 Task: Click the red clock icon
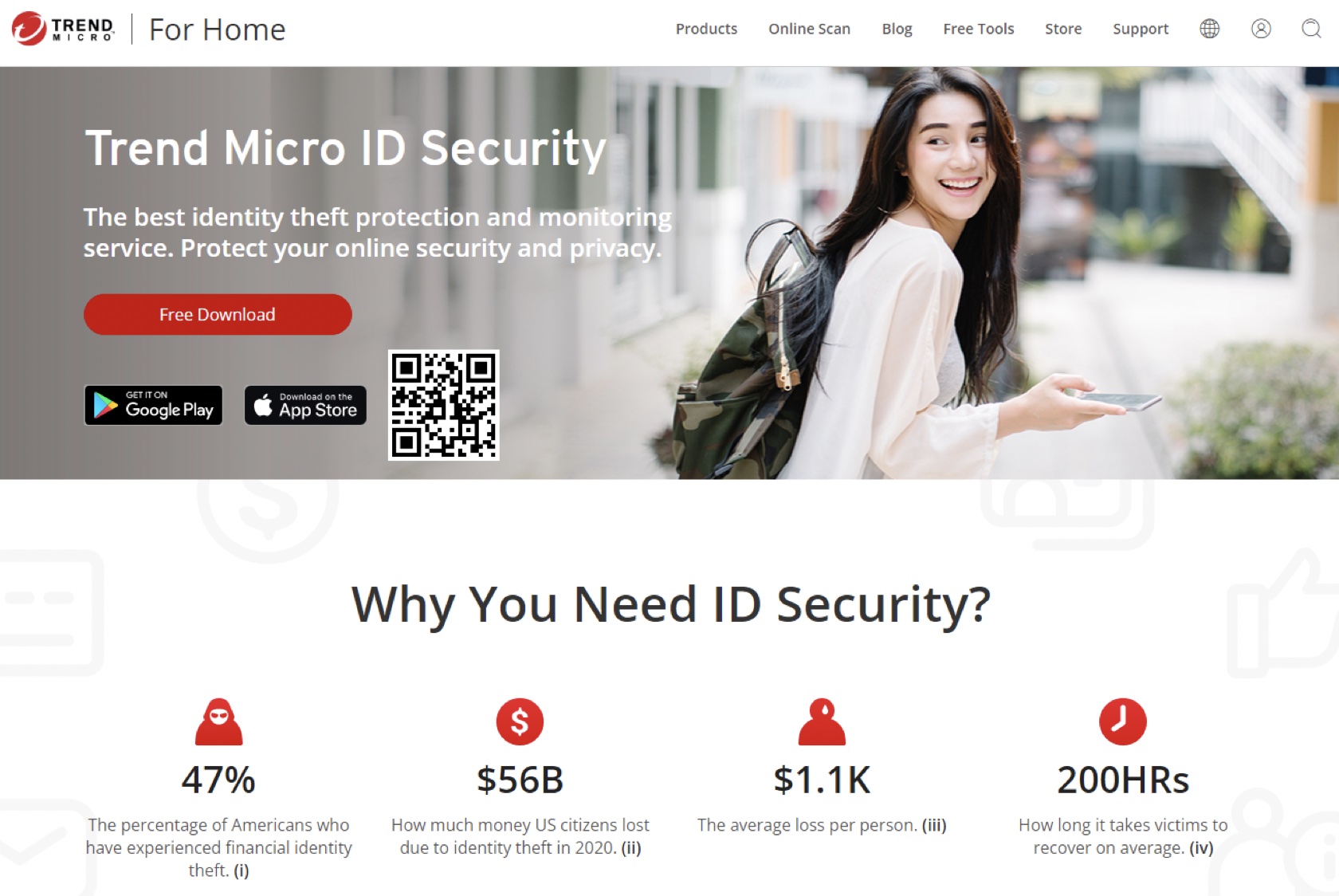pyautogui.click(x=1122, y=721)
